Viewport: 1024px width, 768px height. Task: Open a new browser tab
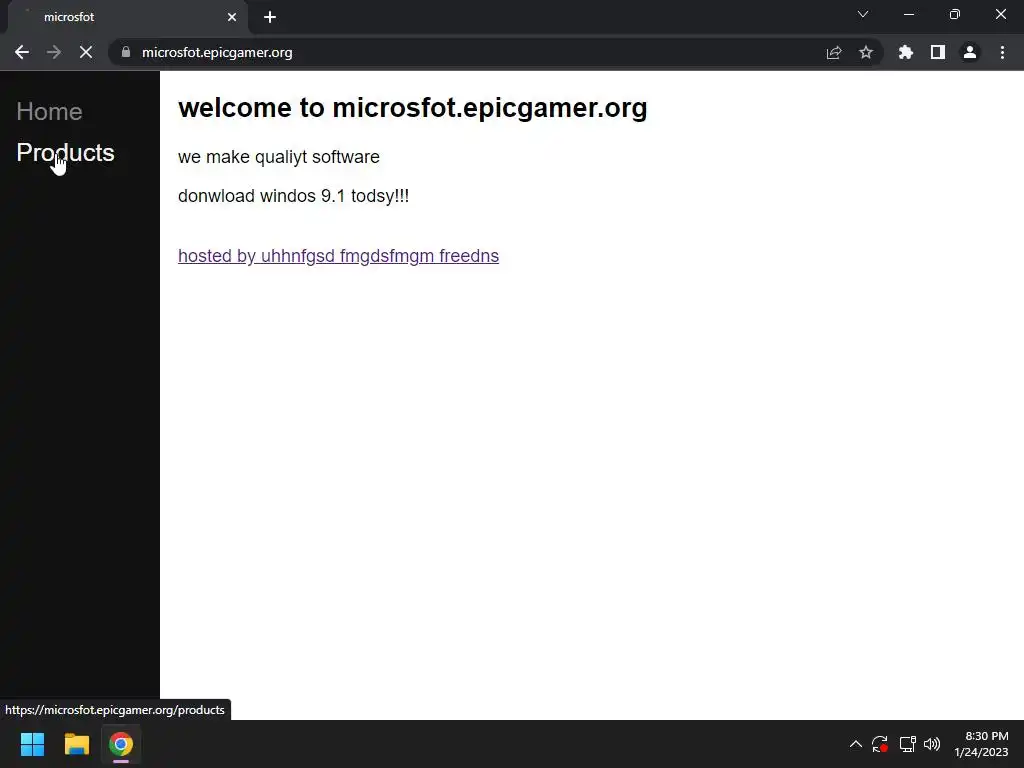[x=270, y=17]
